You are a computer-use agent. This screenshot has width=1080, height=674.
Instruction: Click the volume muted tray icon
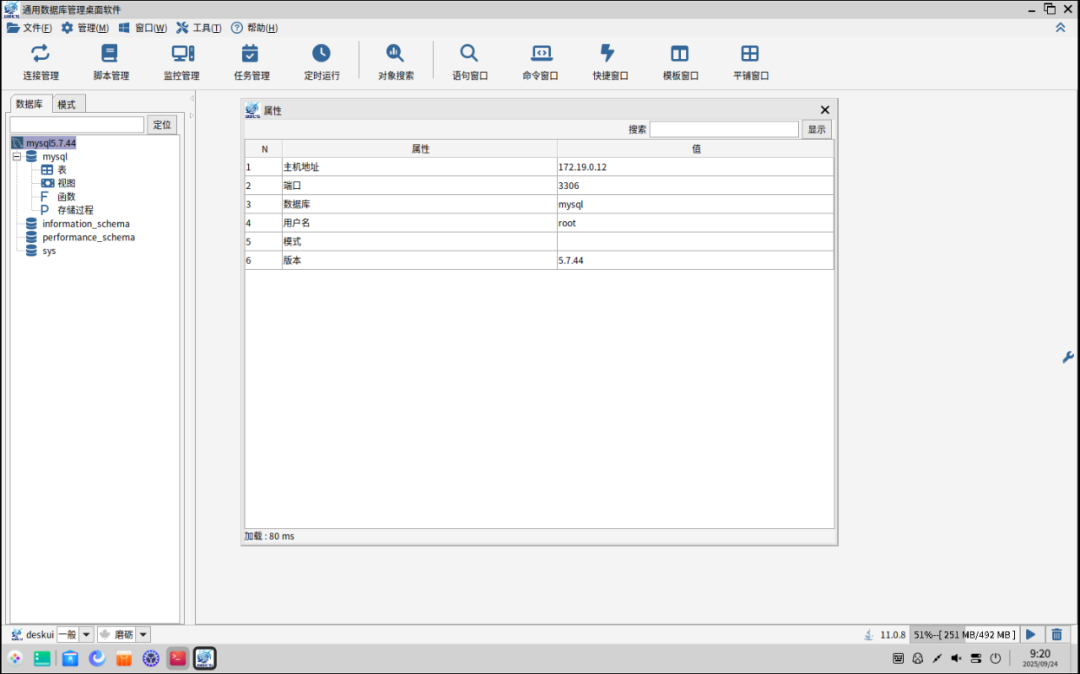coord(956,659)
